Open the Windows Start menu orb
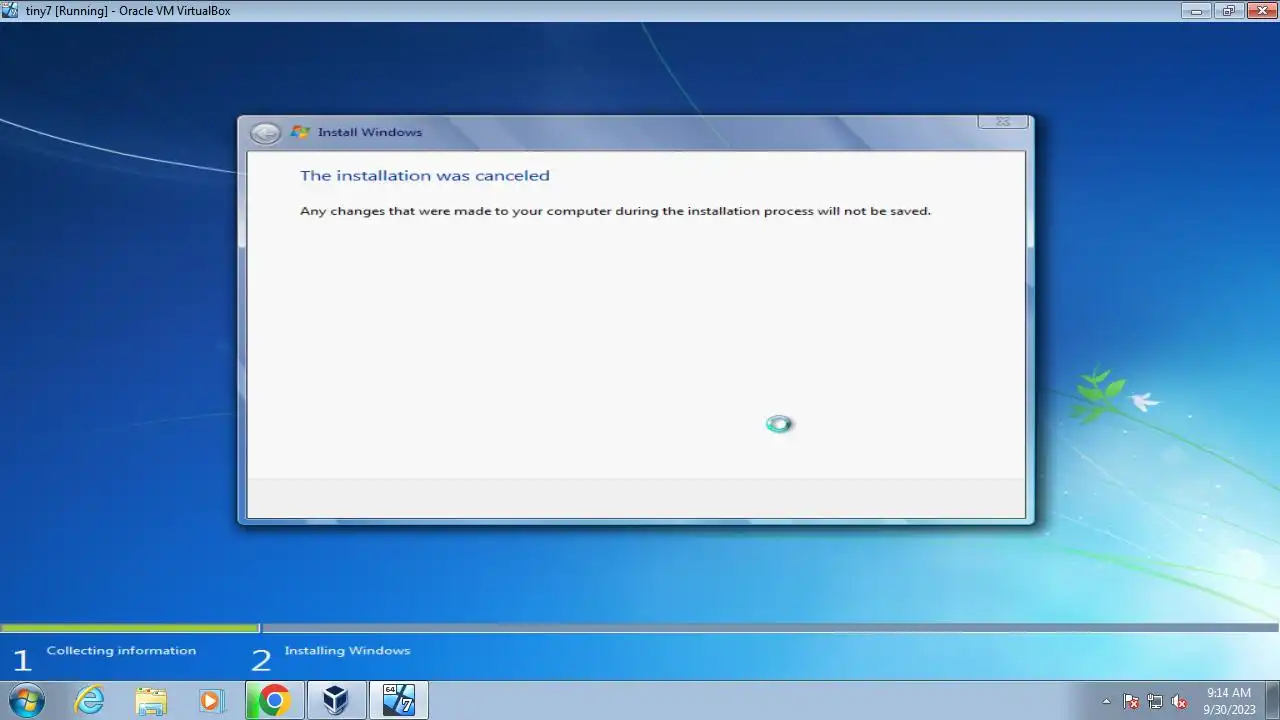The image size is (1280, 720). 26,700
